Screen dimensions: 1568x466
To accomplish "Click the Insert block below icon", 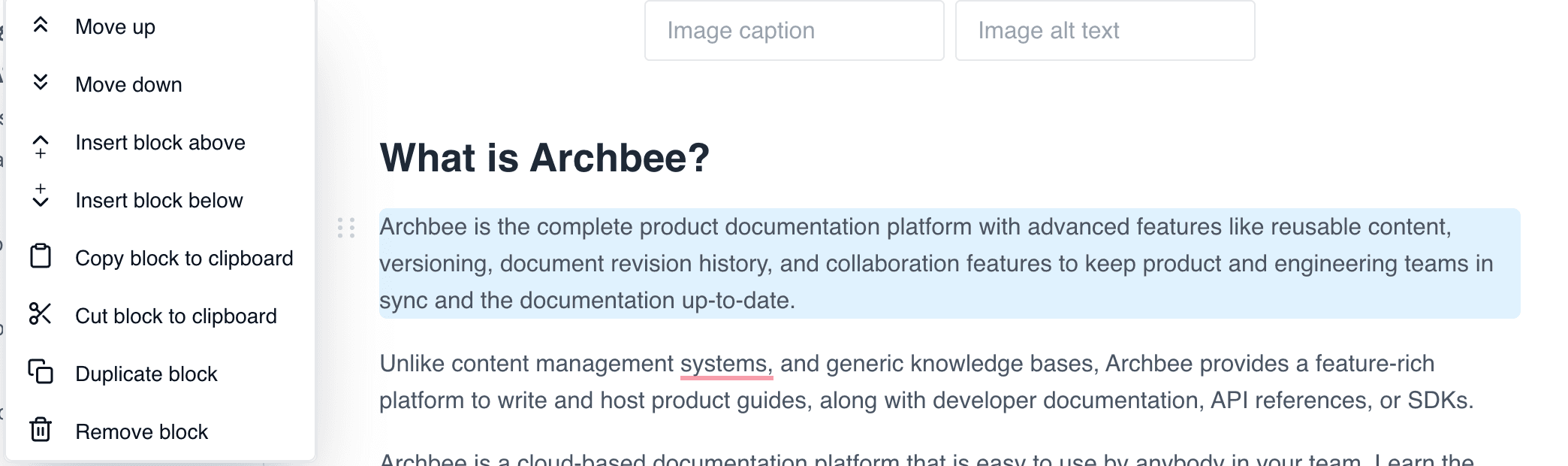I will pyautogui.click(x=41, y=195).
